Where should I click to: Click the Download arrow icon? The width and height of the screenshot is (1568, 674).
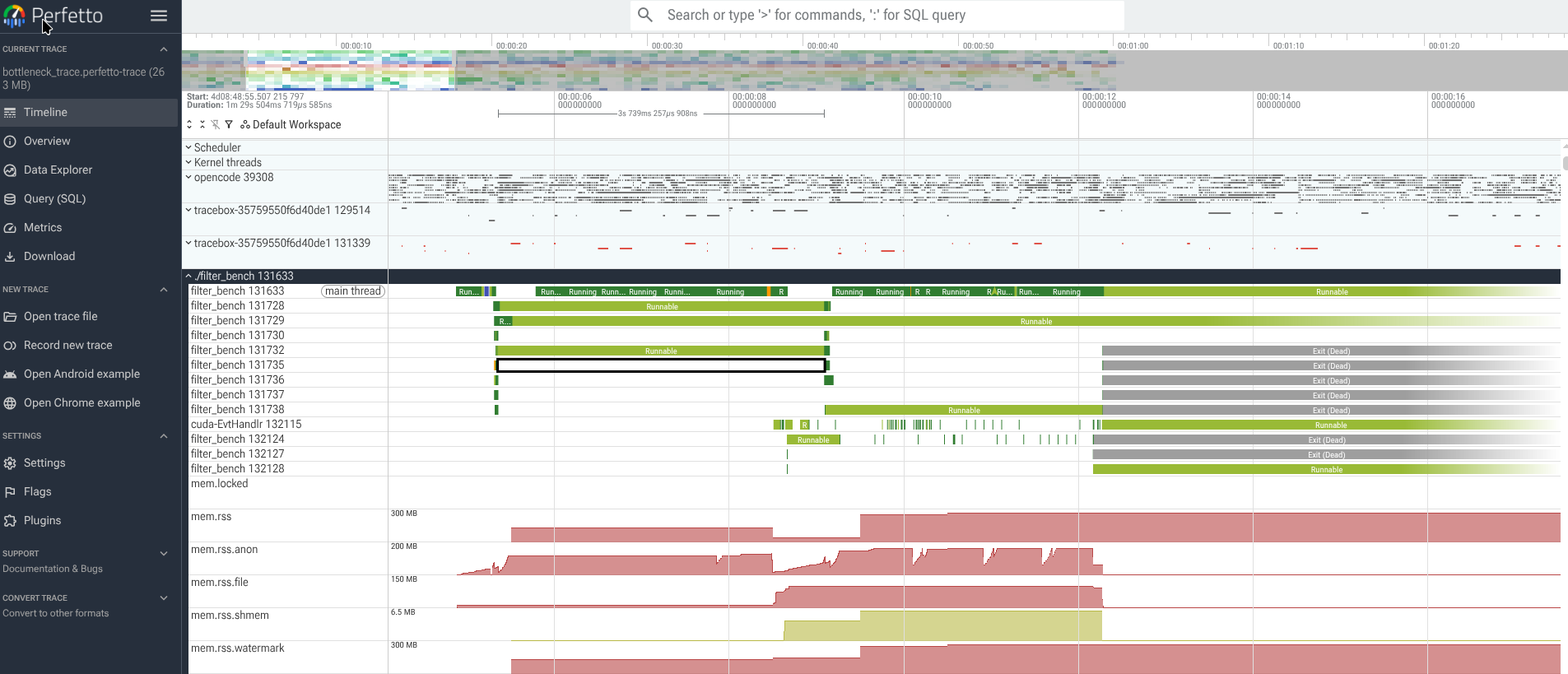click(10, 256)
